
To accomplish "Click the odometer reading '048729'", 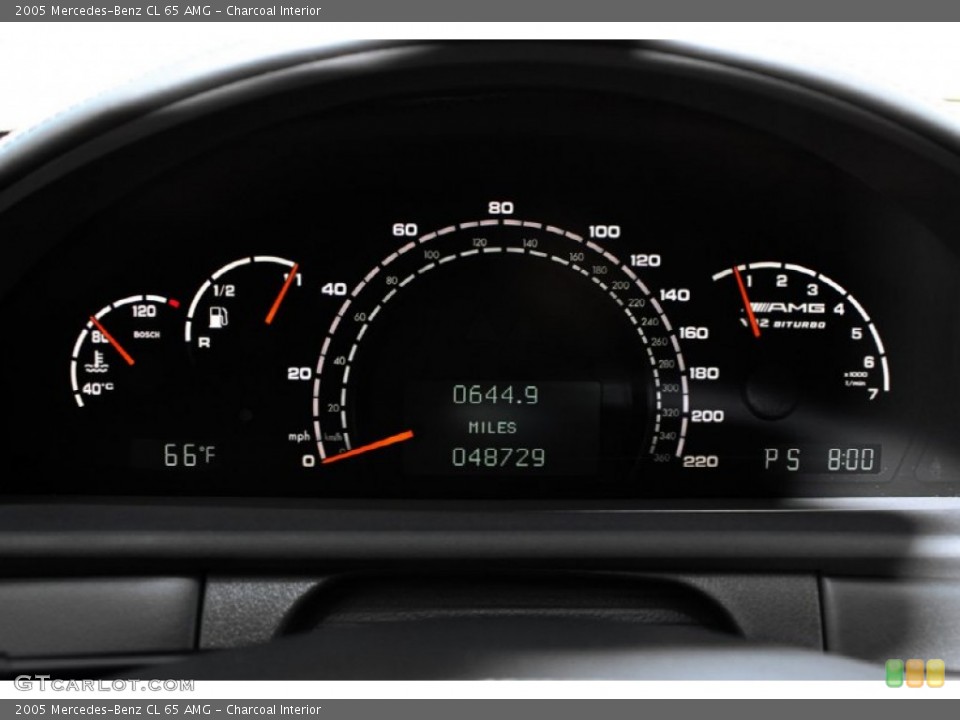I will coord(498,457).
